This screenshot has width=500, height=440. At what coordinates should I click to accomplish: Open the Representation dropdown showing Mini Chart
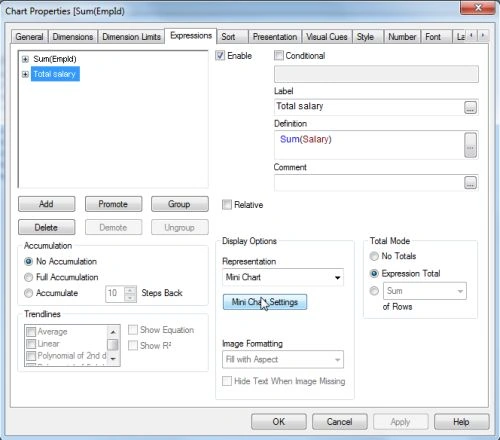[x=283, y=277]
